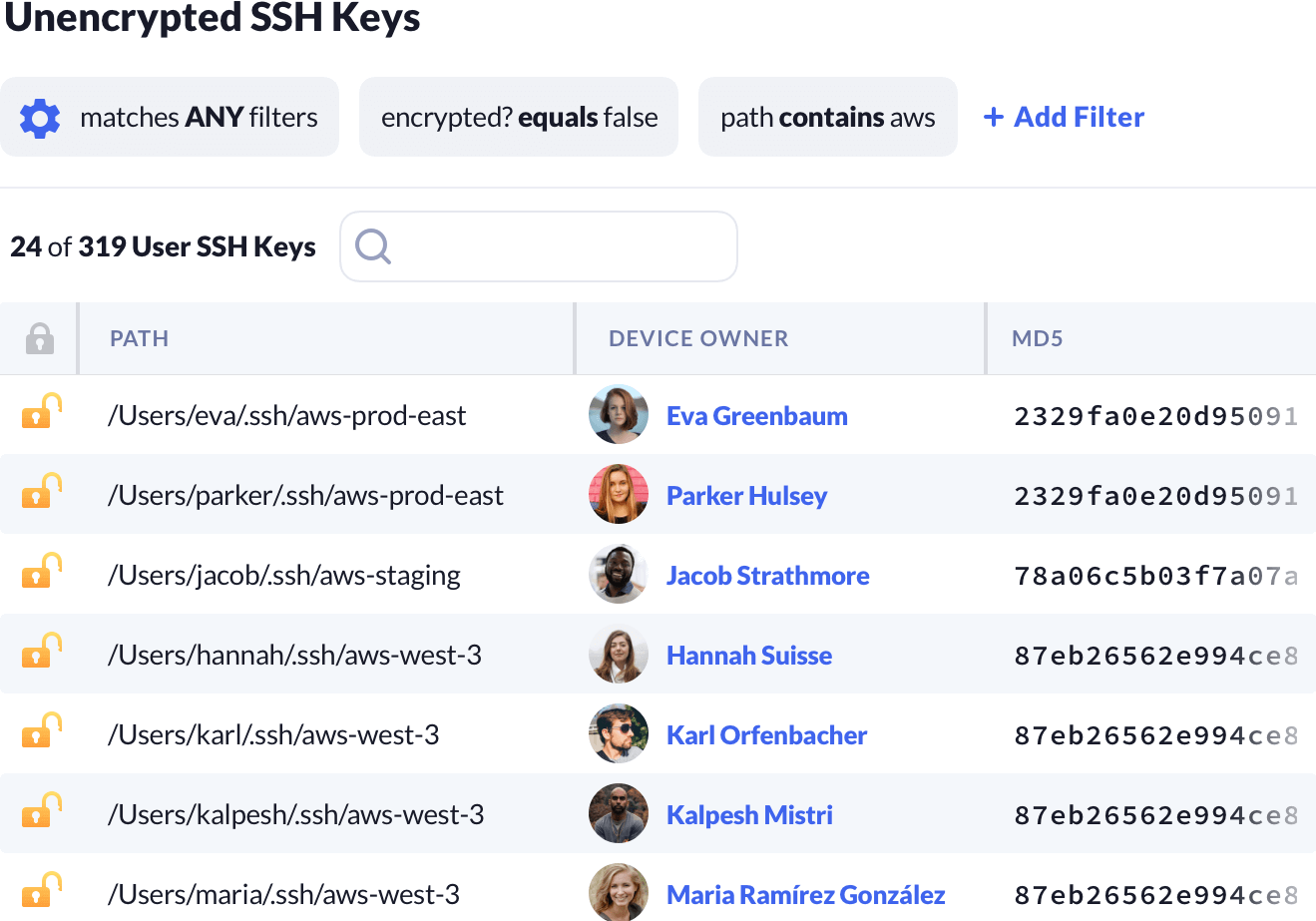1316x921 pixels.
Task: Click Parker Hulsey's avatar photo
Action: click(619, 495)
